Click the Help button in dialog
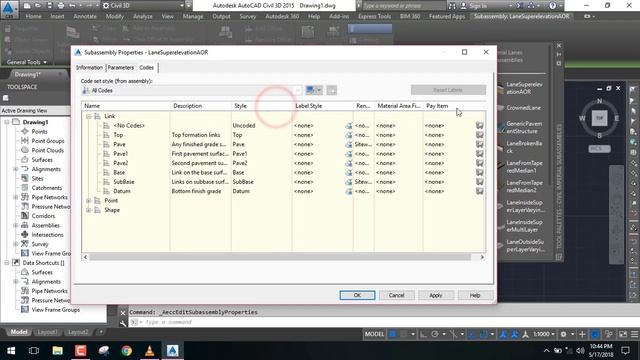The image size is (640, 360). (x=475, y=295)
